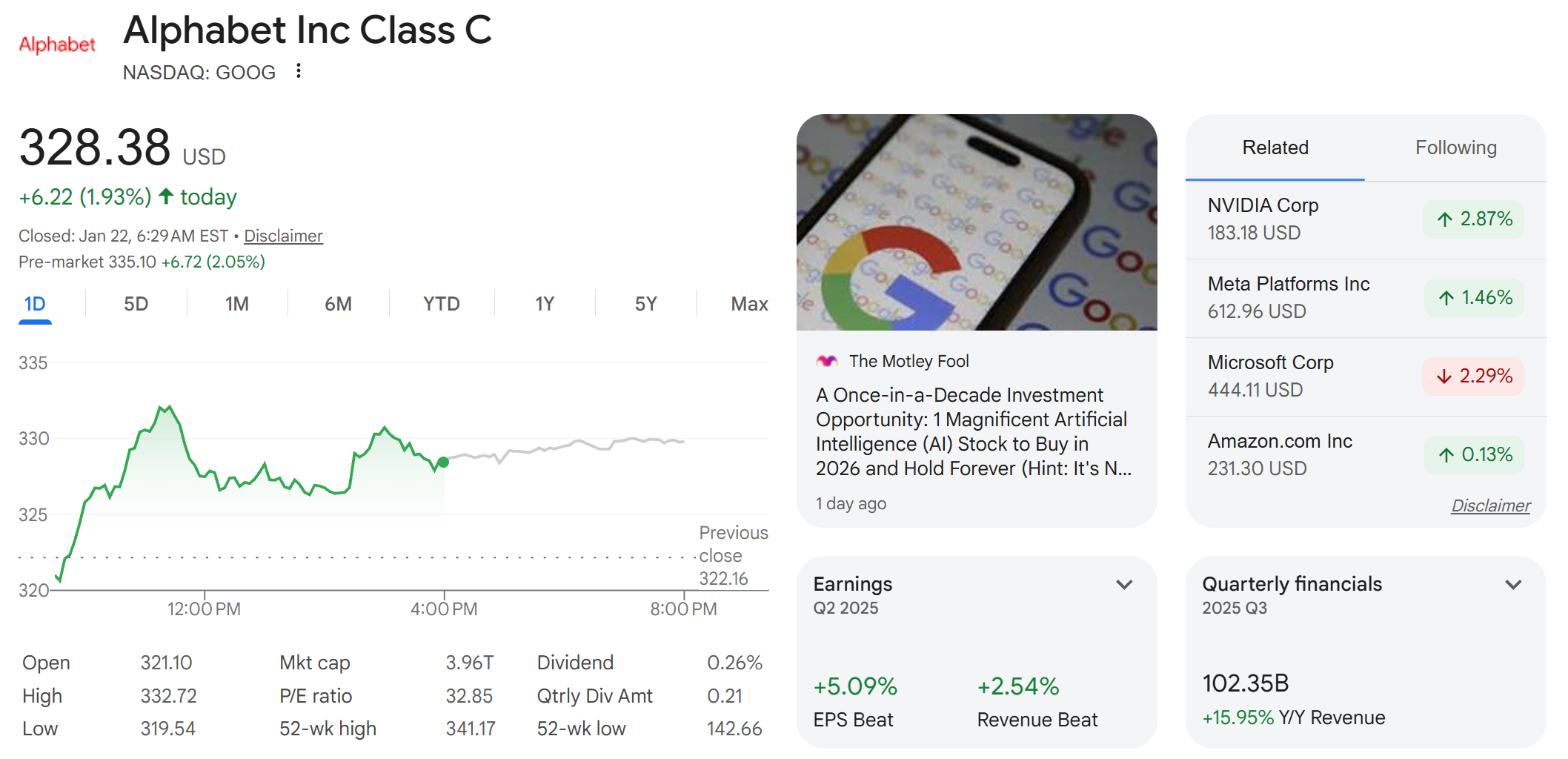The width and height of the screenshot is (1568, 759).
Task: Collapse the Earnings Q2 2025 section
Action: click(1123, 585)
